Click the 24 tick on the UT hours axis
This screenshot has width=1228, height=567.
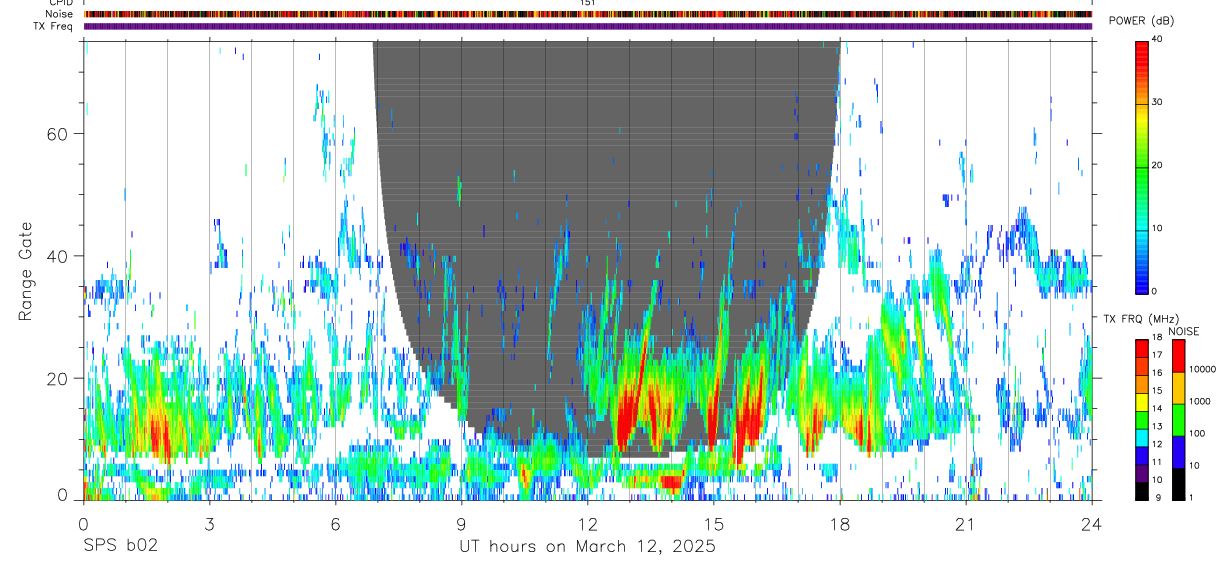1091,523
